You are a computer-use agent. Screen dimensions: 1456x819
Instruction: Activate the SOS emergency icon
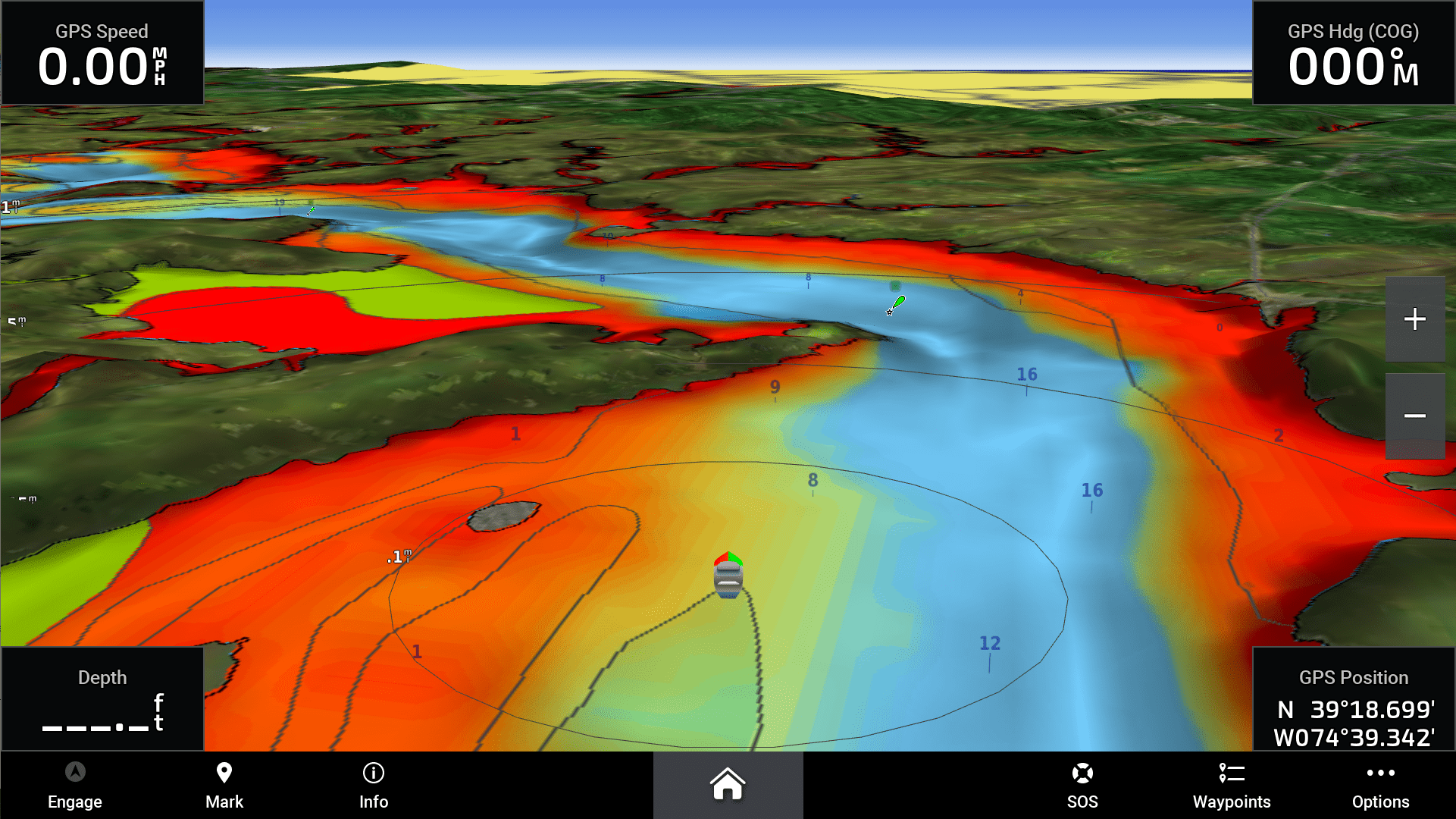[x=1080, y=773]
